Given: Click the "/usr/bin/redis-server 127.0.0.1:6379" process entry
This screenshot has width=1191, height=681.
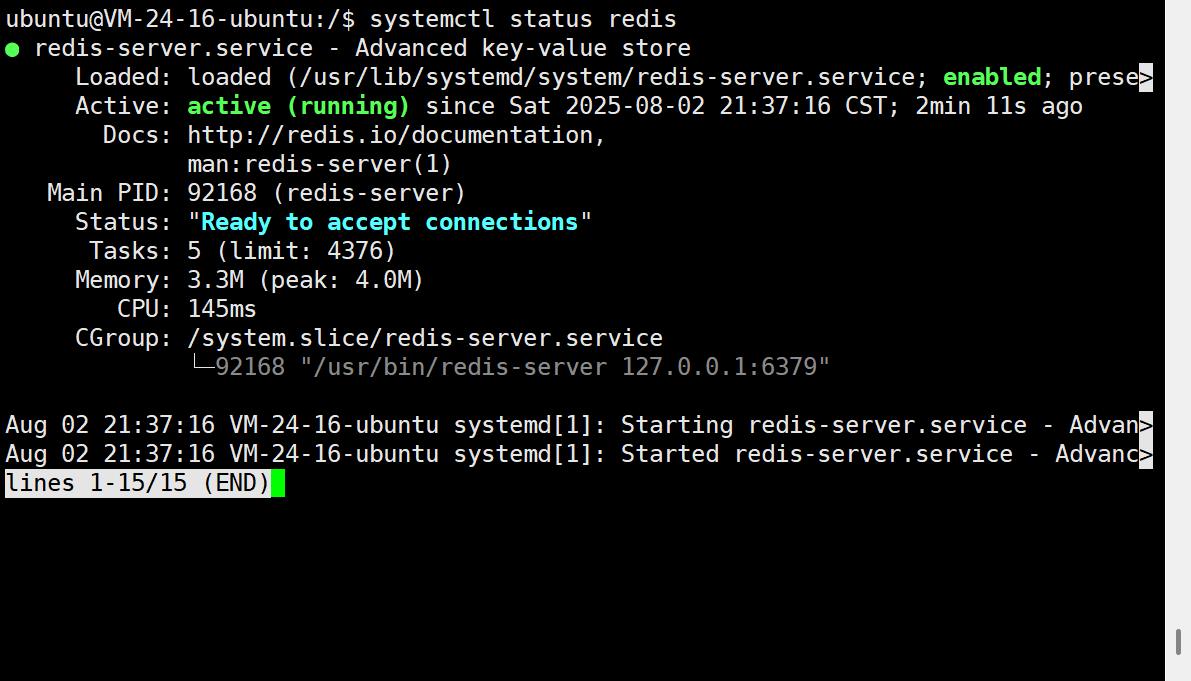Looking at the screenshot, I should tap(566, 367).
